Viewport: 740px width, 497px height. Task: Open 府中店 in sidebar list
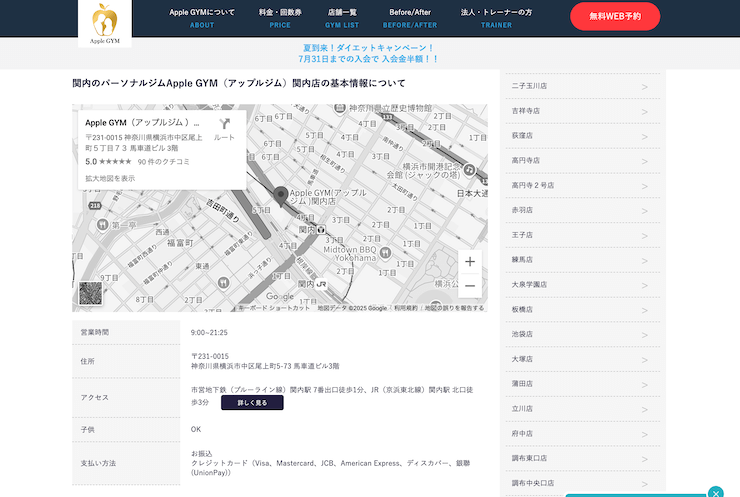point(583,434)
